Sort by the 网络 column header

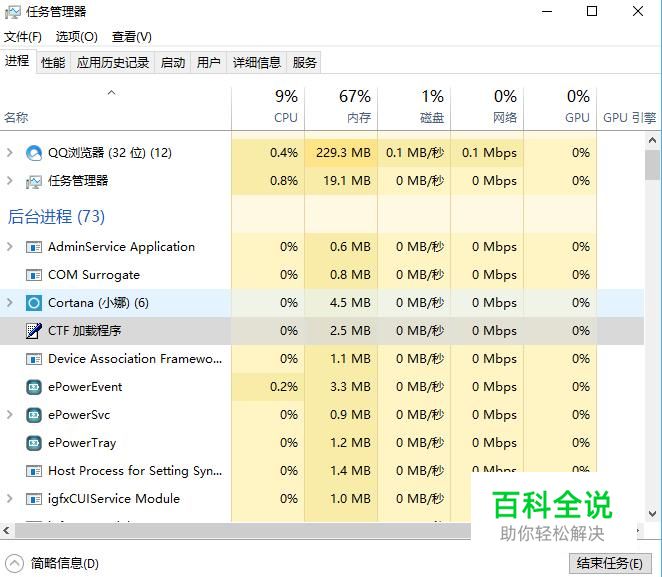pos(487,109)
